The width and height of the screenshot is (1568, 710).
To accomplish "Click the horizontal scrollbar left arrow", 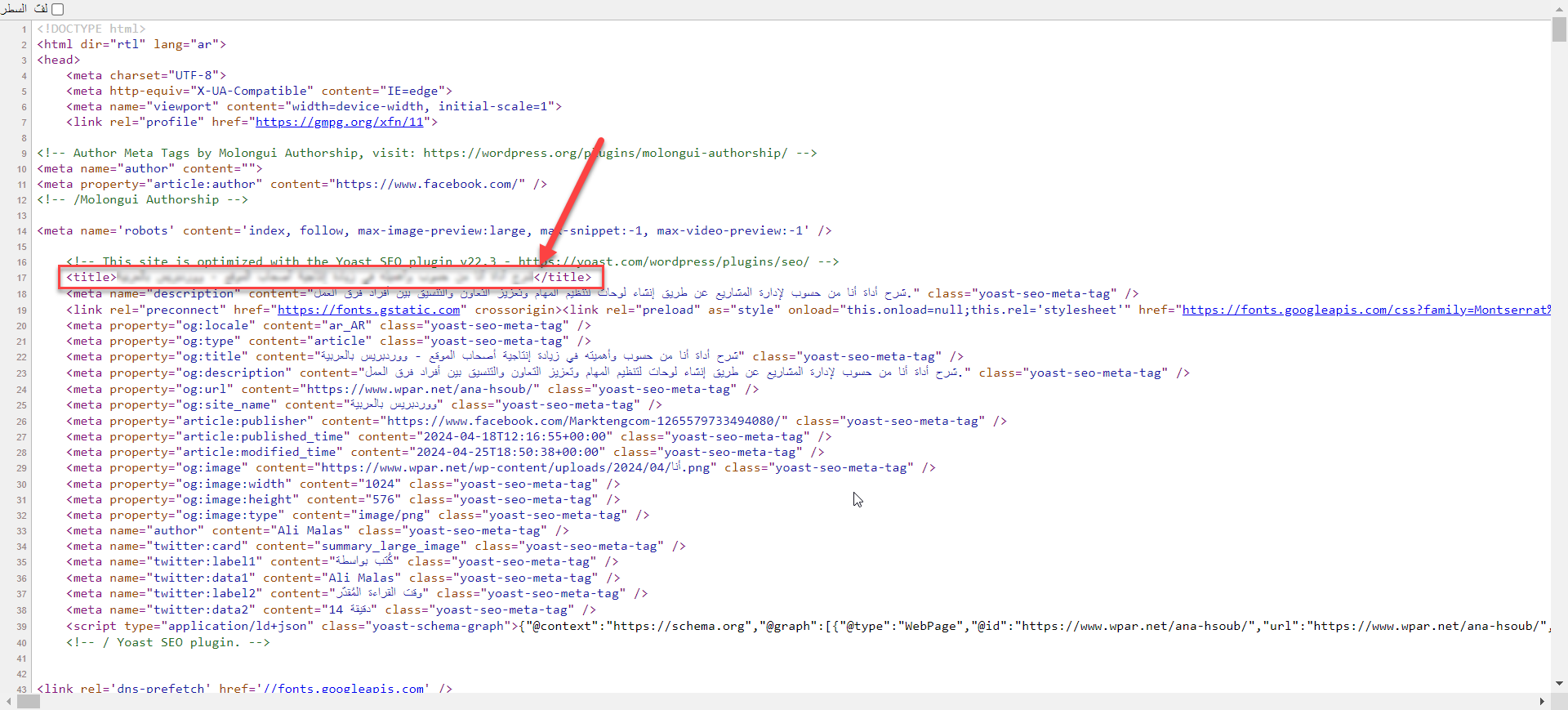I will point(8,702).
